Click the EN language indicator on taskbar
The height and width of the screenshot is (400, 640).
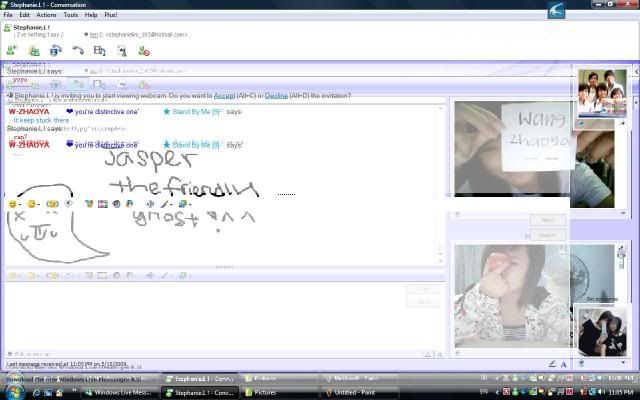point(484,392)
